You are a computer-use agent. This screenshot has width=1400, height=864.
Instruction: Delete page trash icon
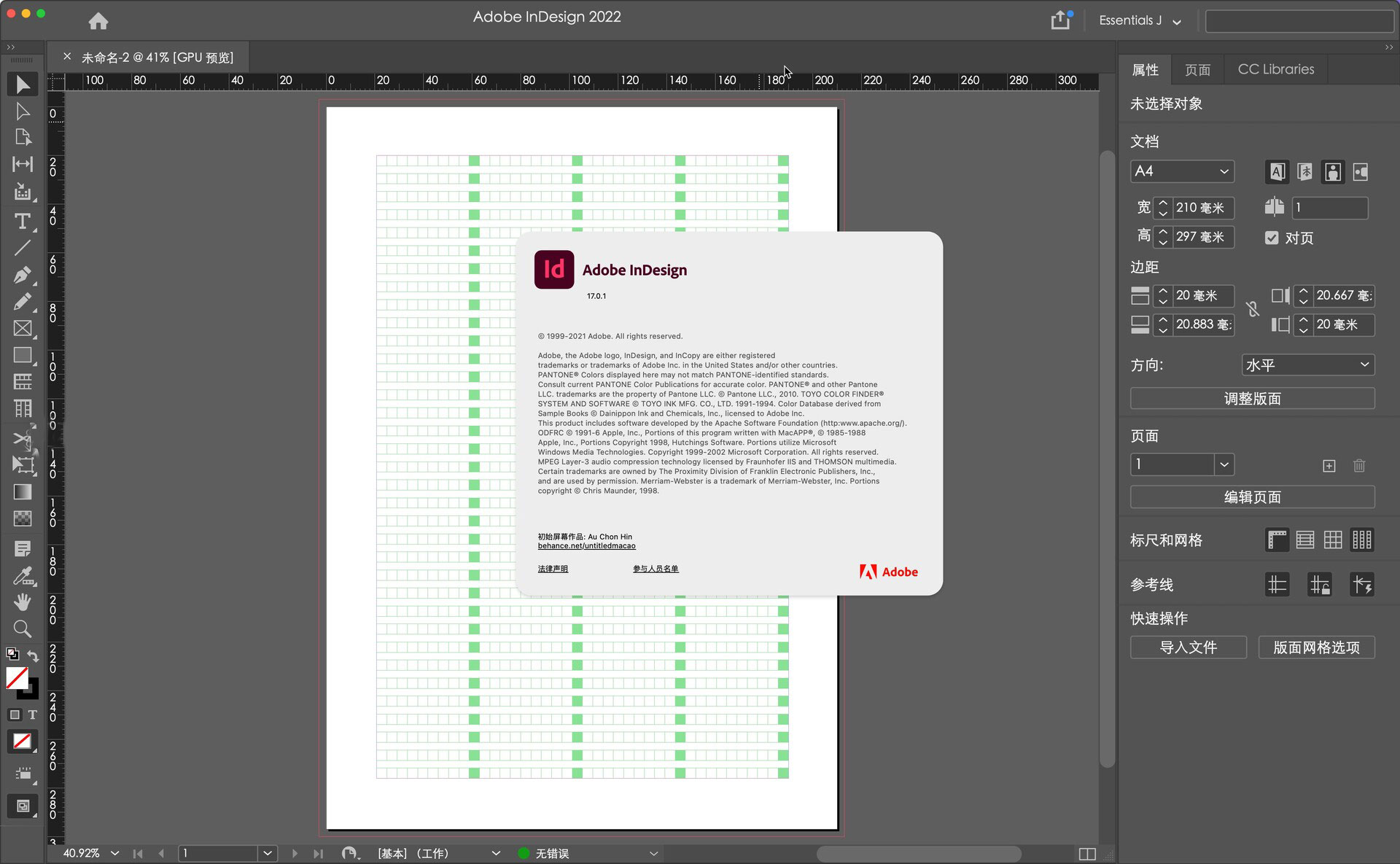pos(1359,465)
